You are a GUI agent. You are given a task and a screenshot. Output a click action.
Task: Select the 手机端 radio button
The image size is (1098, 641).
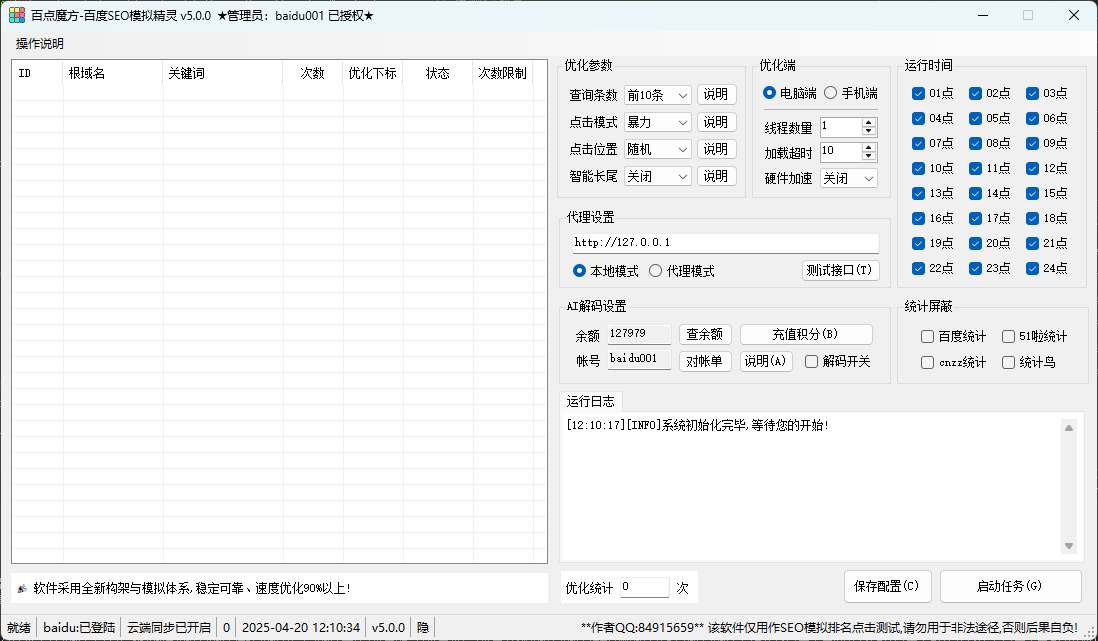pos(832,94)
